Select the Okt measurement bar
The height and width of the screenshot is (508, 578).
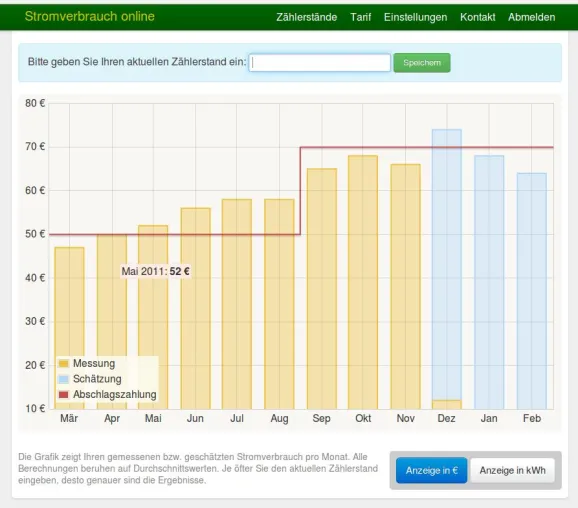363,282
